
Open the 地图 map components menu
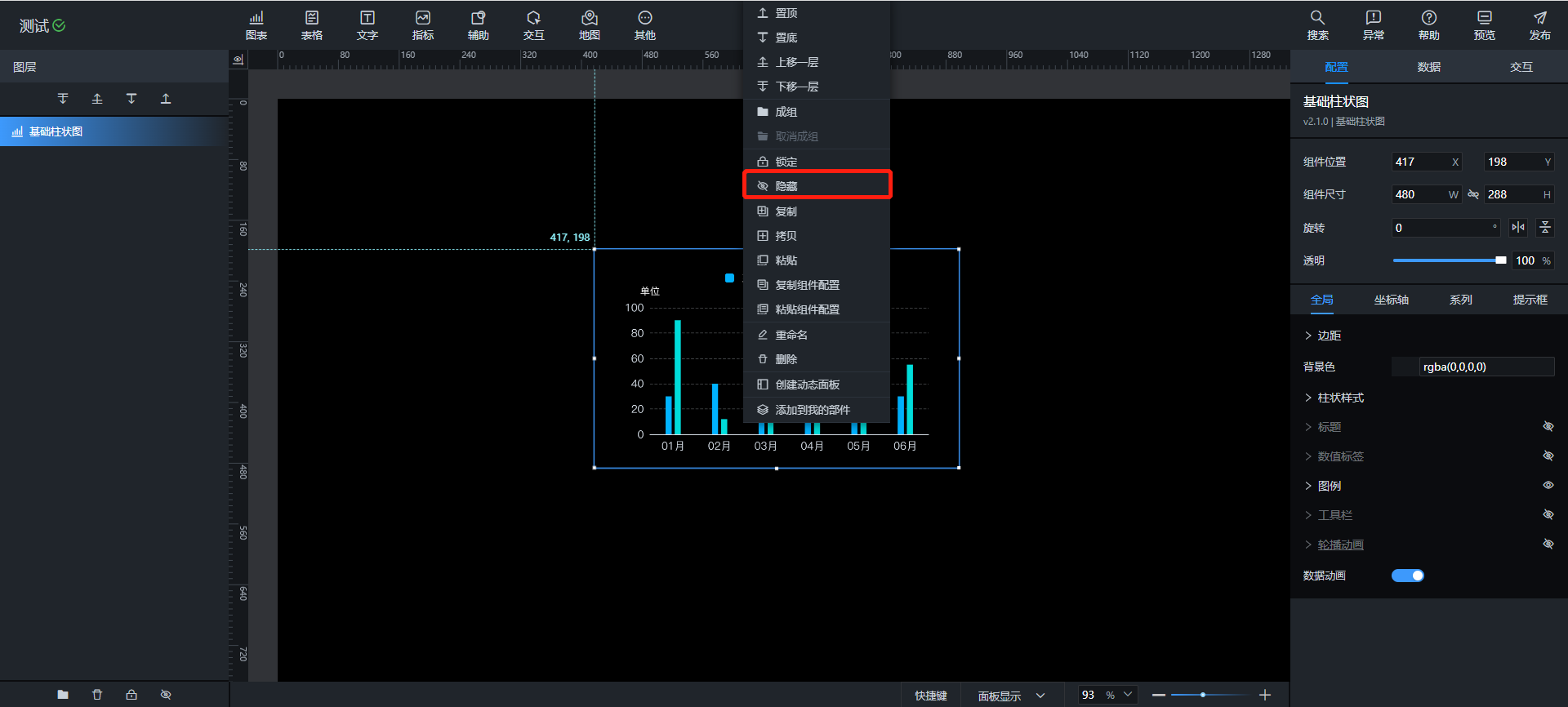(589, 25)
